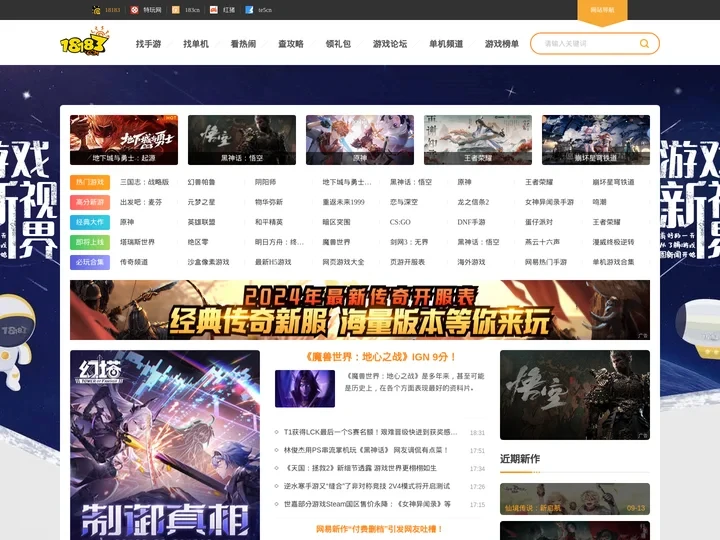The width and height of the screenshot is (720, 540).
Task: Open the 网站导航 dropdown tab
Action: tap(602, 11)
